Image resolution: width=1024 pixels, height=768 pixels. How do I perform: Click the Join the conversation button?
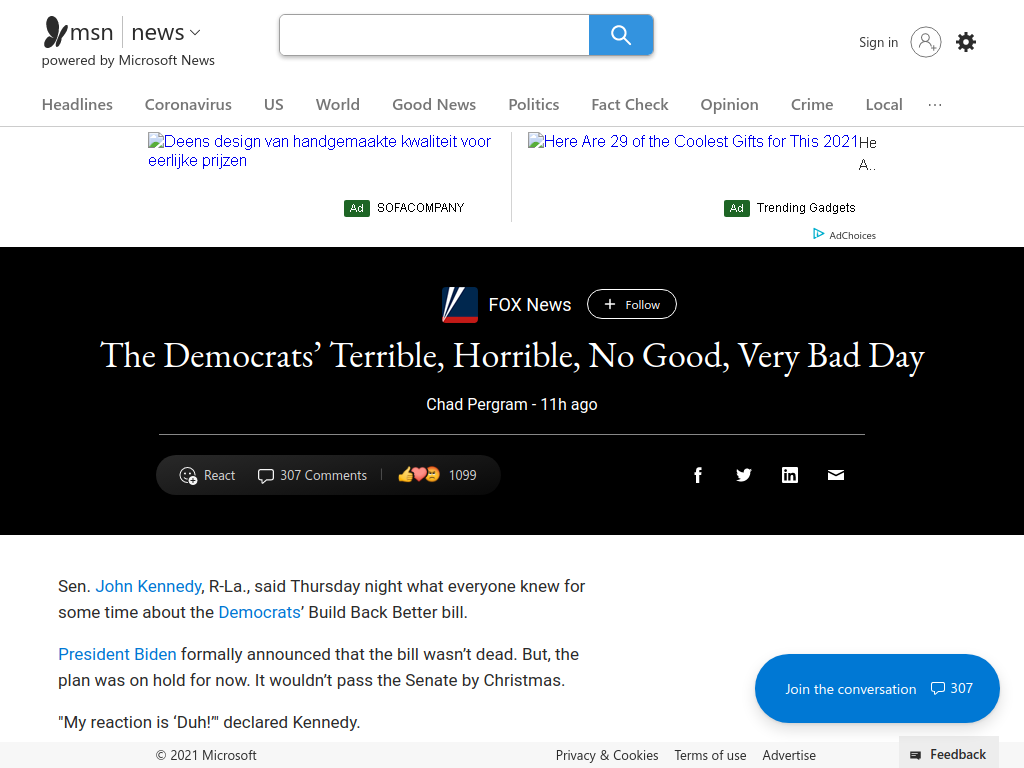tap(877, 688)
